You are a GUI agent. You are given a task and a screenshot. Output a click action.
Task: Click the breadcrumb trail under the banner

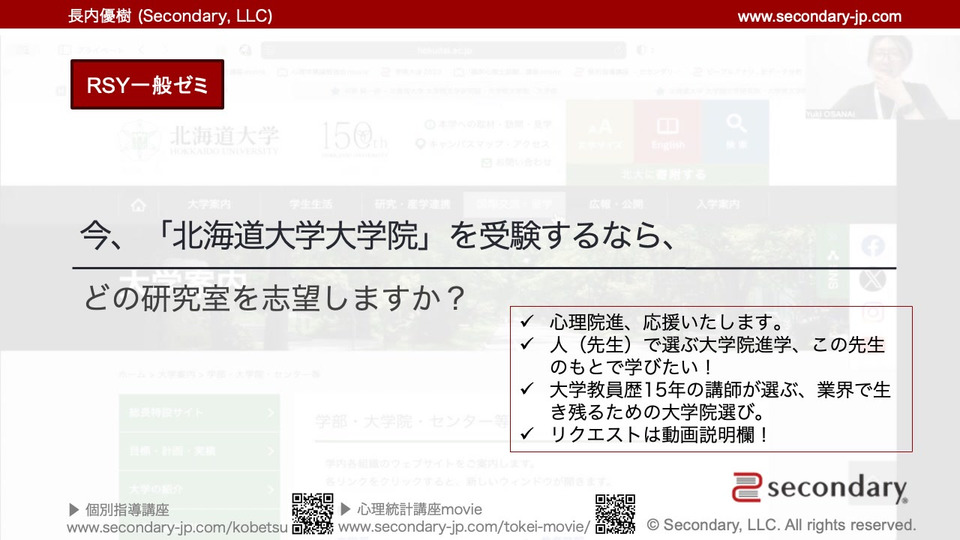pos(219,374)
